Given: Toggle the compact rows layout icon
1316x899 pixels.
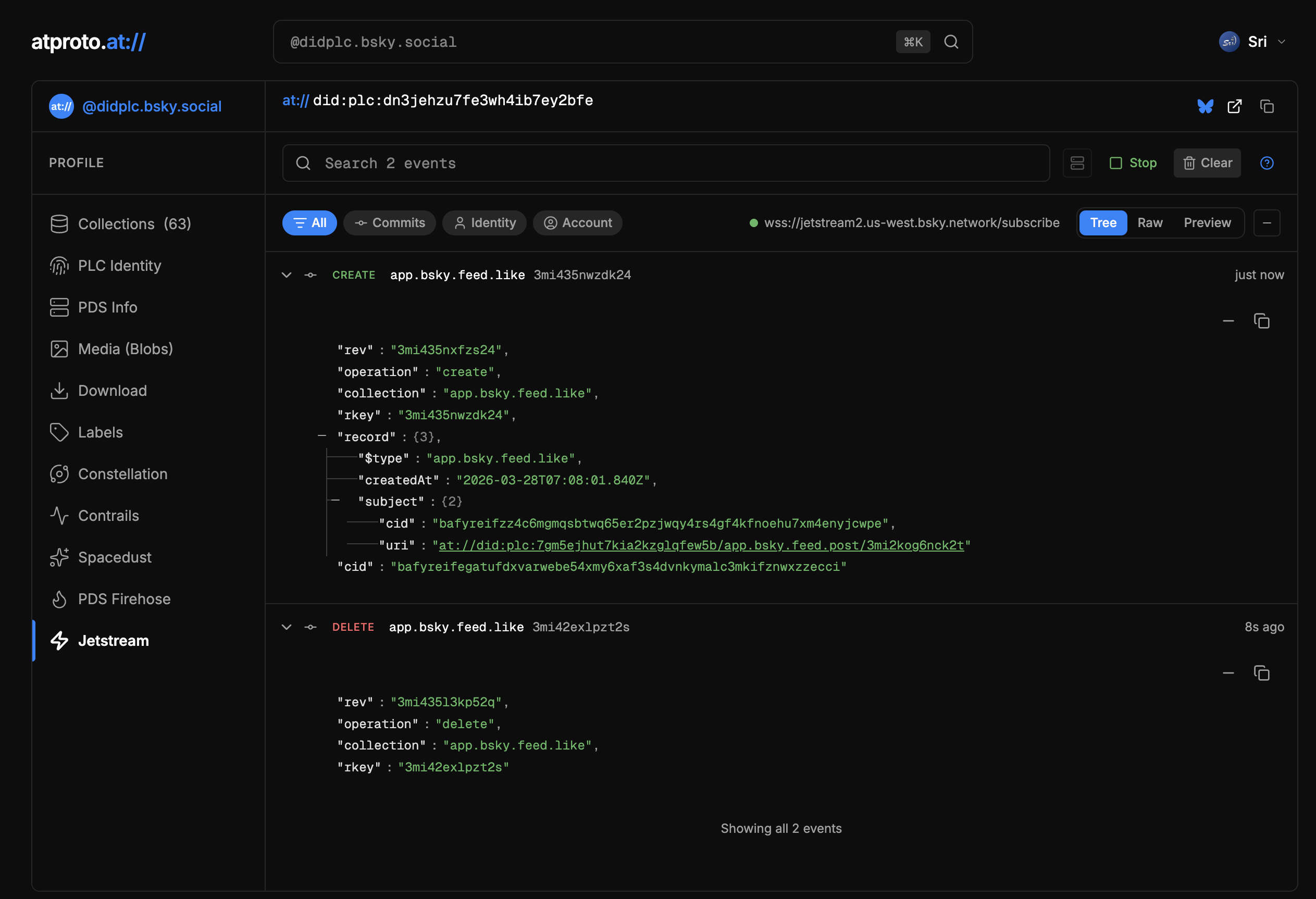Looking at the screenshot, I should tap(1077, 163).
